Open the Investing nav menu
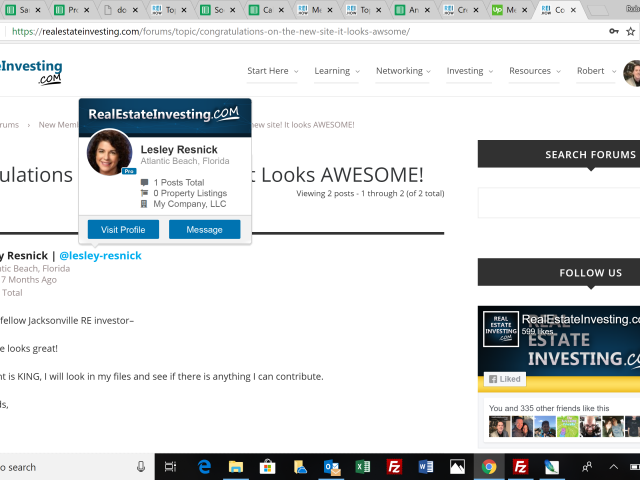 (470, 71)
